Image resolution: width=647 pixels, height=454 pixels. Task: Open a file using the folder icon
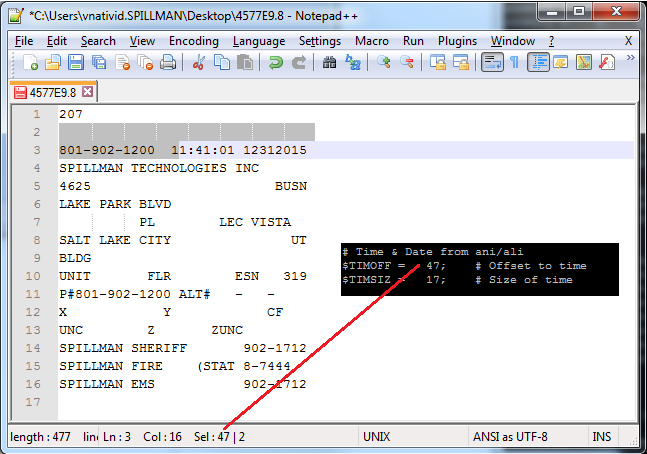(53, 63)
